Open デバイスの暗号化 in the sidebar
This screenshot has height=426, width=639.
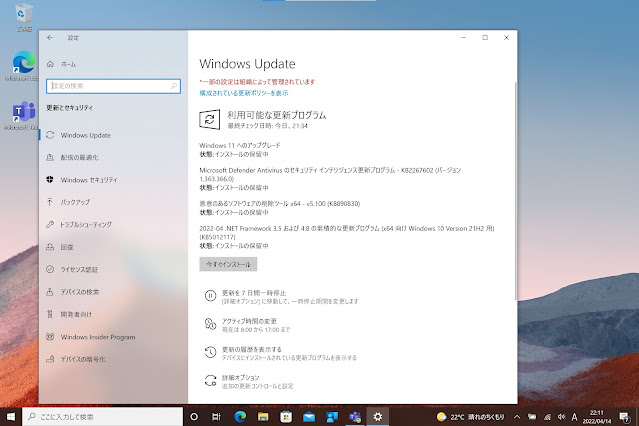(113, 359)
